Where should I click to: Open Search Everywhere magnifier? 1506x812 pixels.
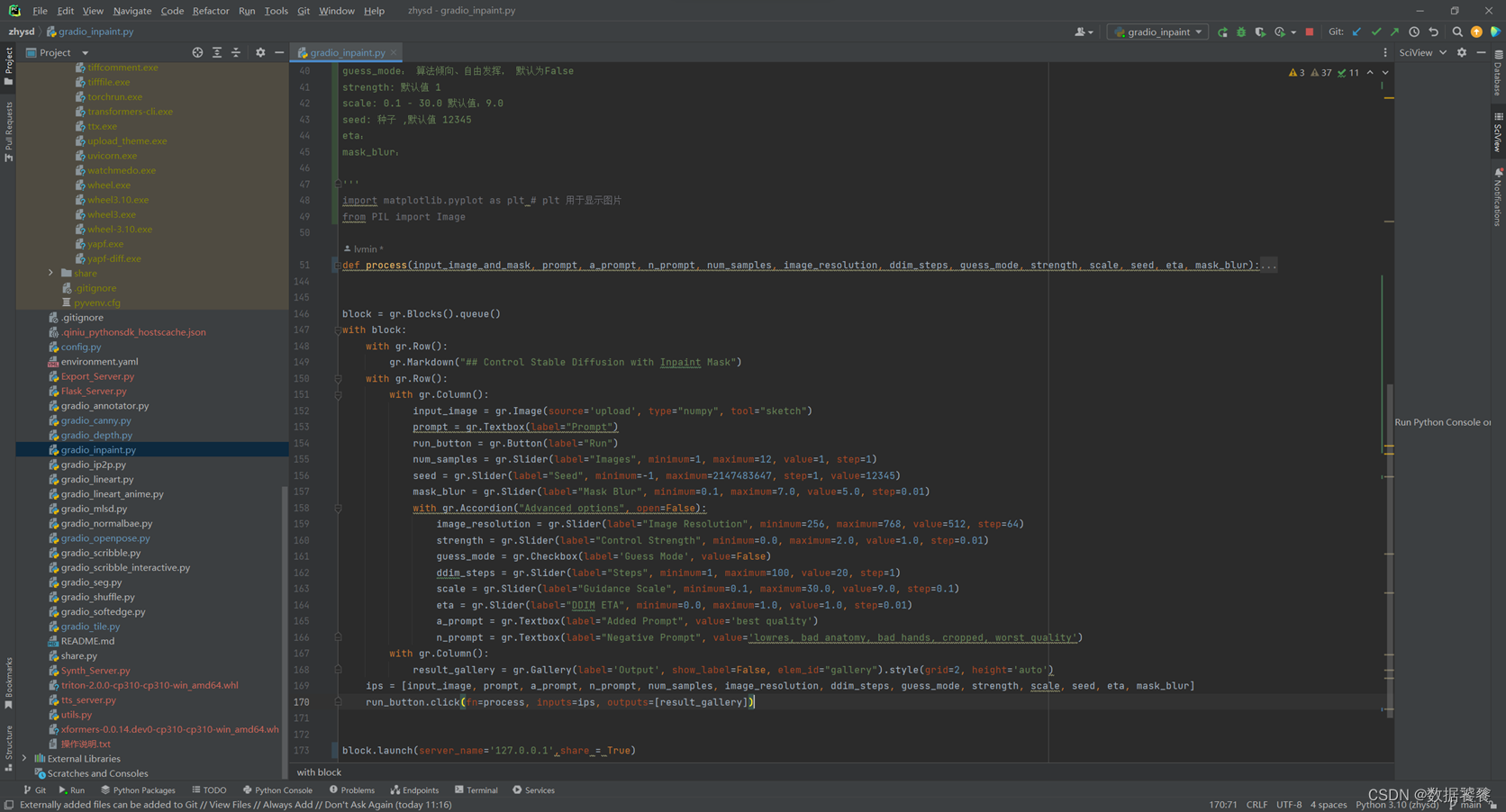point(1457,32)
